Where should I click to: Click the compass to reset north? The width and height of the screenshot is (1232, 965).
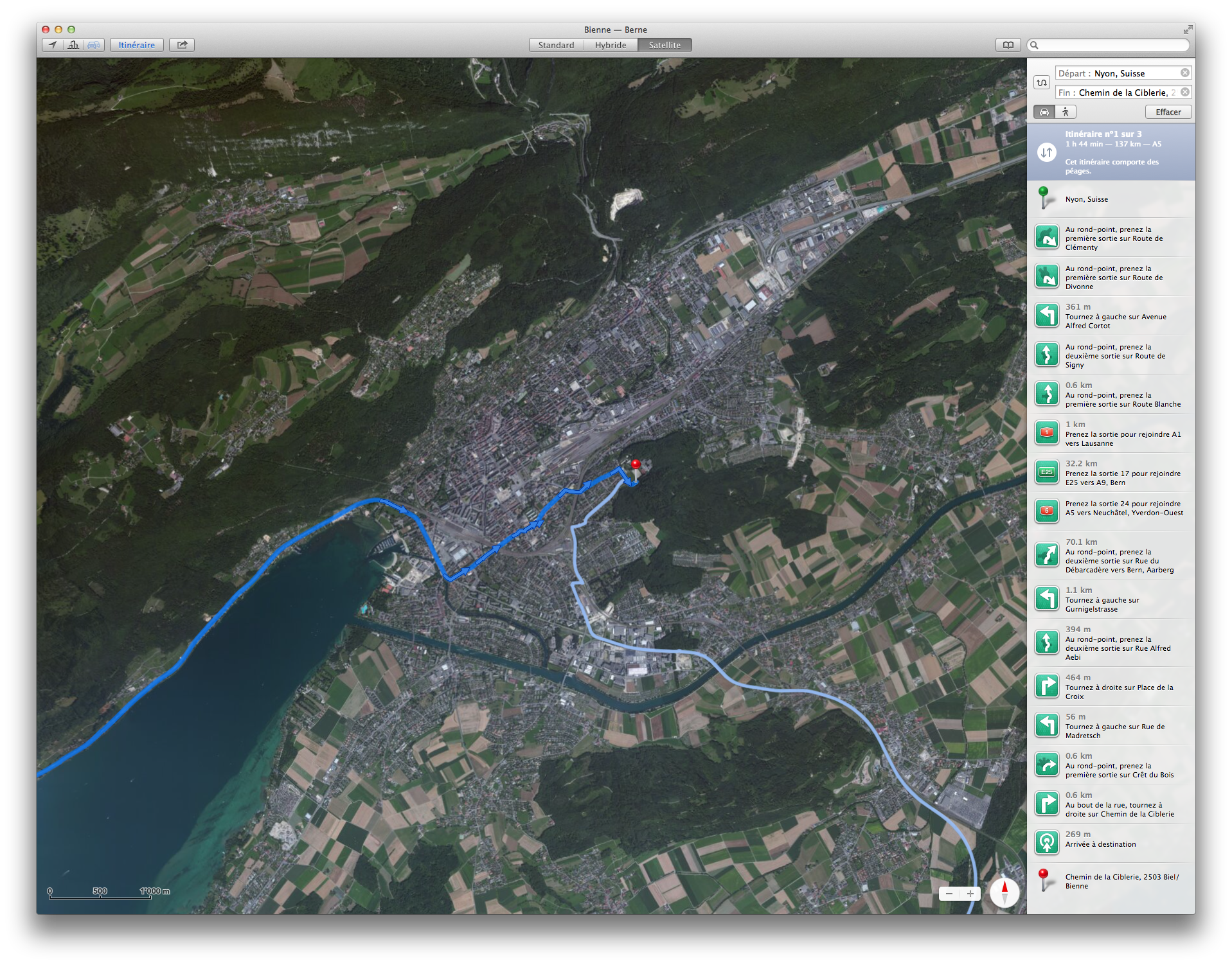point(1004,892)
